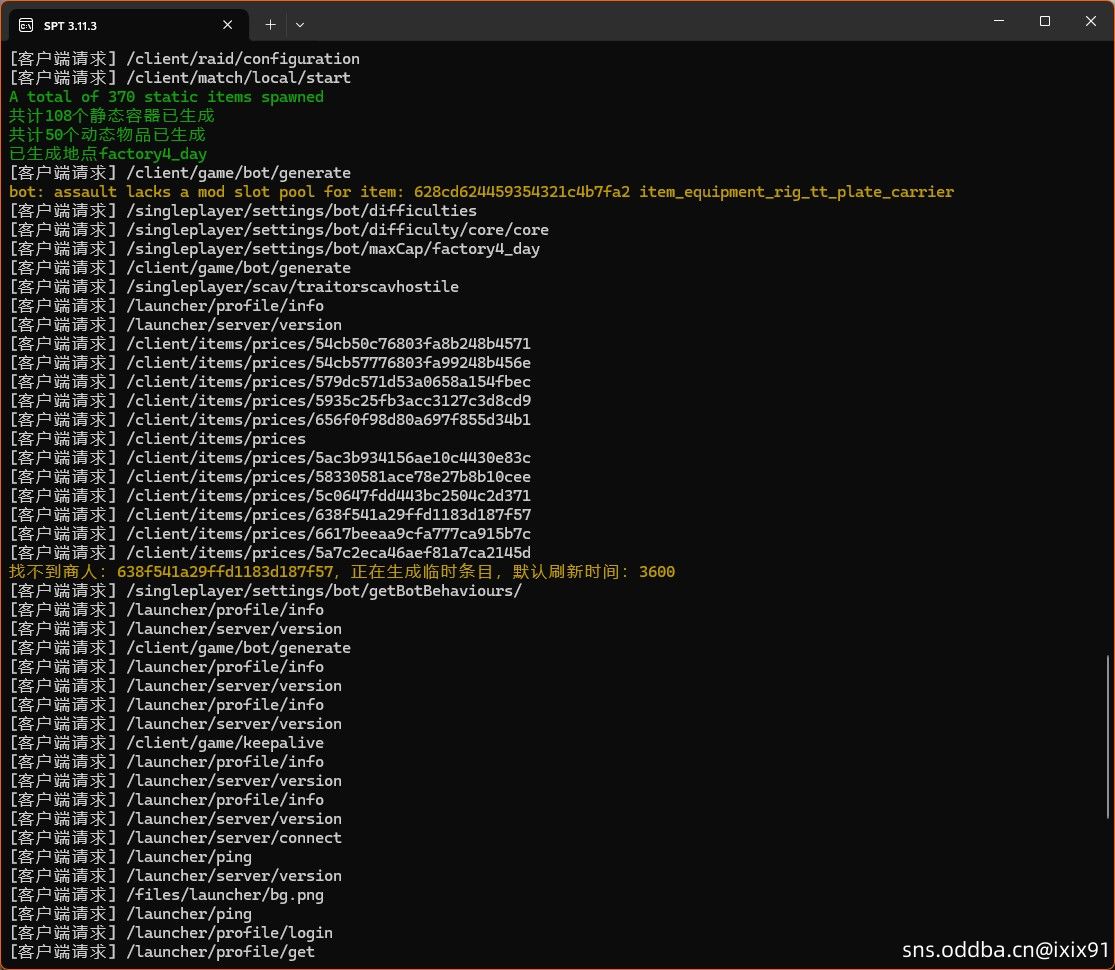This screenshot has height=970, width=1115.
Task: Click prices request ending 5935c25fb3acc3127c3d8cd9
Action: (270, 401)
